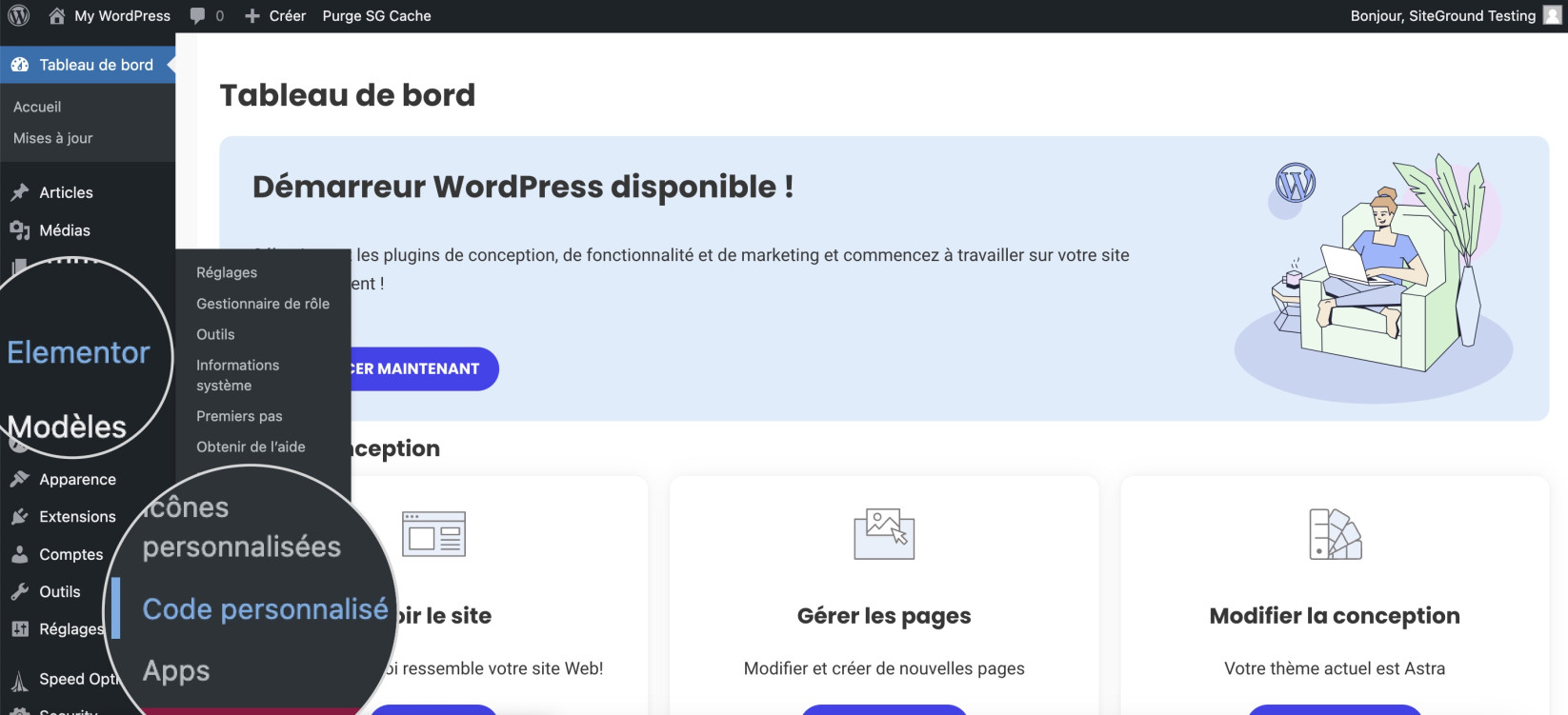Open the comments bubble icon
The width and height of the screenshot is (1568, 715).
pyautogui.click(x=197, y=16)
